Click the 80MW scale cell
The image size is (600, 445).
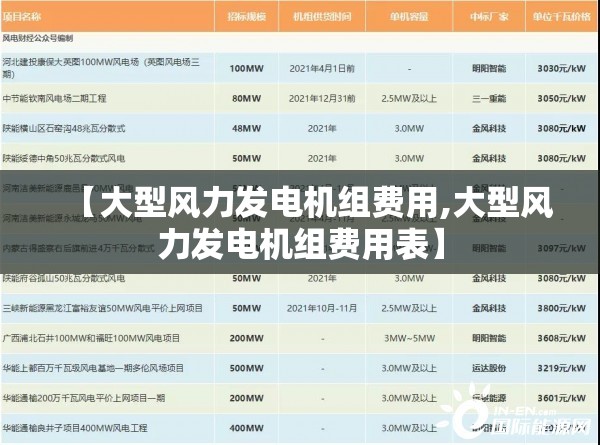[246, 98]
